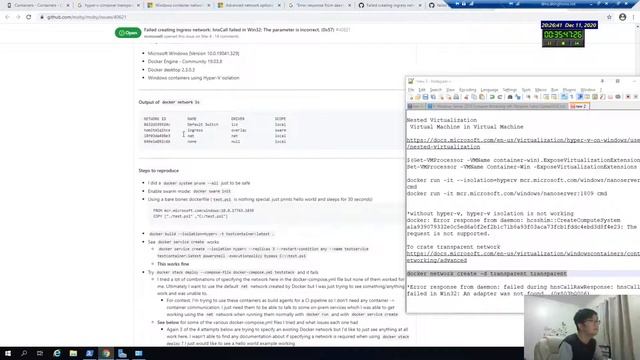The image size is (640, 360).
Task: Click the 'Steps to reproduce' heading
Action: (x=158, y=171)
